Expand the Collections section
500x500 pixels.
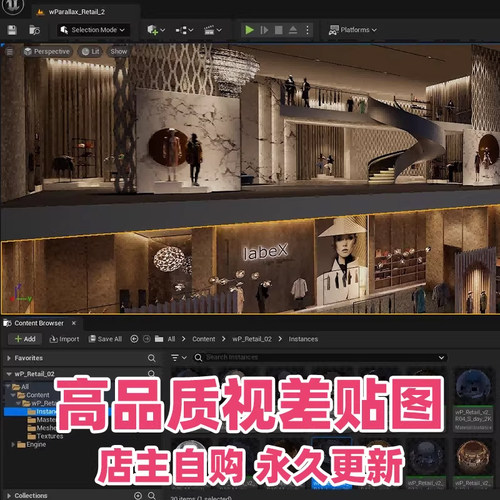tap(9, 496)
